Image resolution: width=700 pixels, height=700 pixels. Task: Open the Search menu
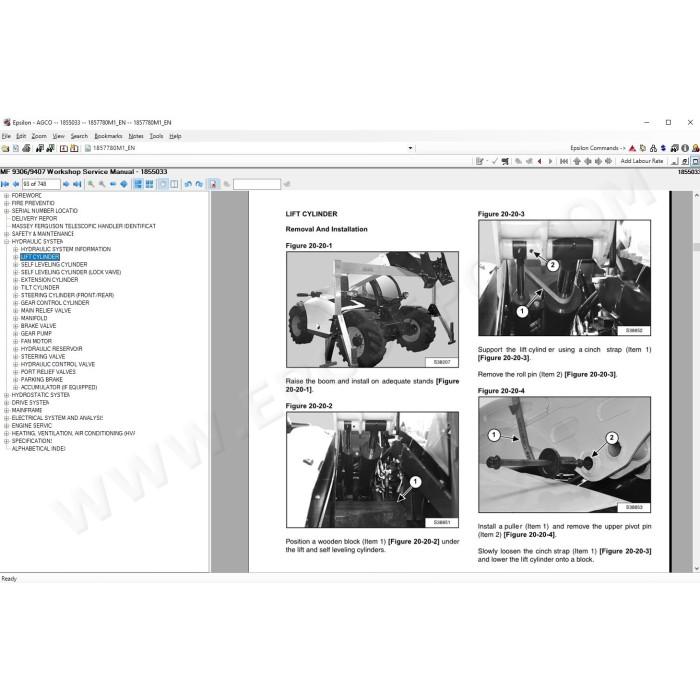(x=79, y=136)
